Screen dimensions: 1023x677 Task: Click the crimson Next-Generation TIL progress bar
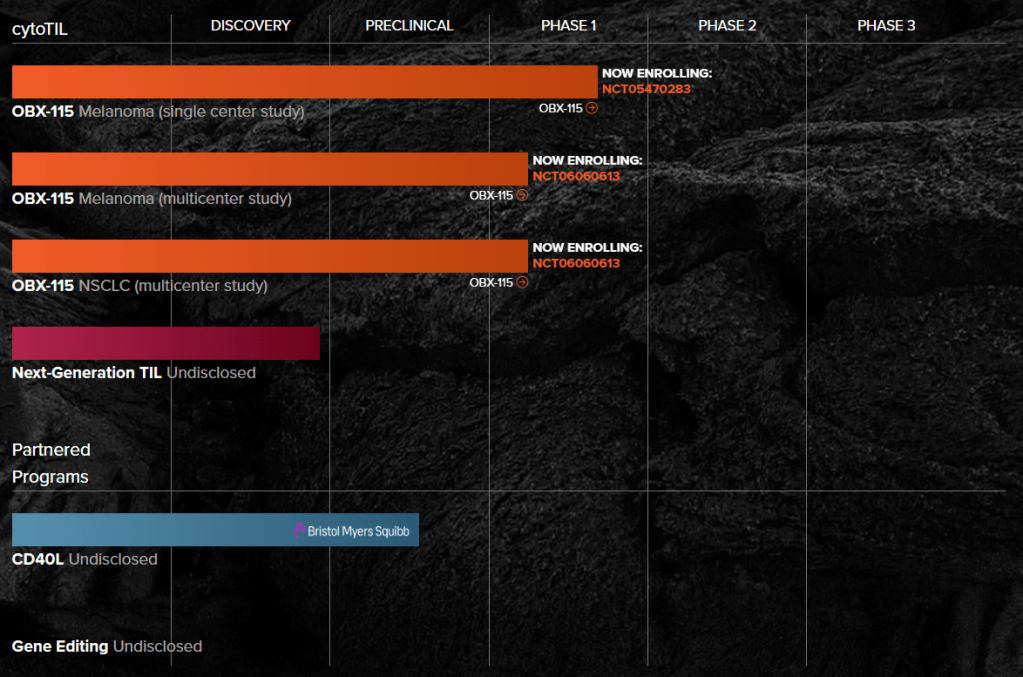[x=165, y=343]
